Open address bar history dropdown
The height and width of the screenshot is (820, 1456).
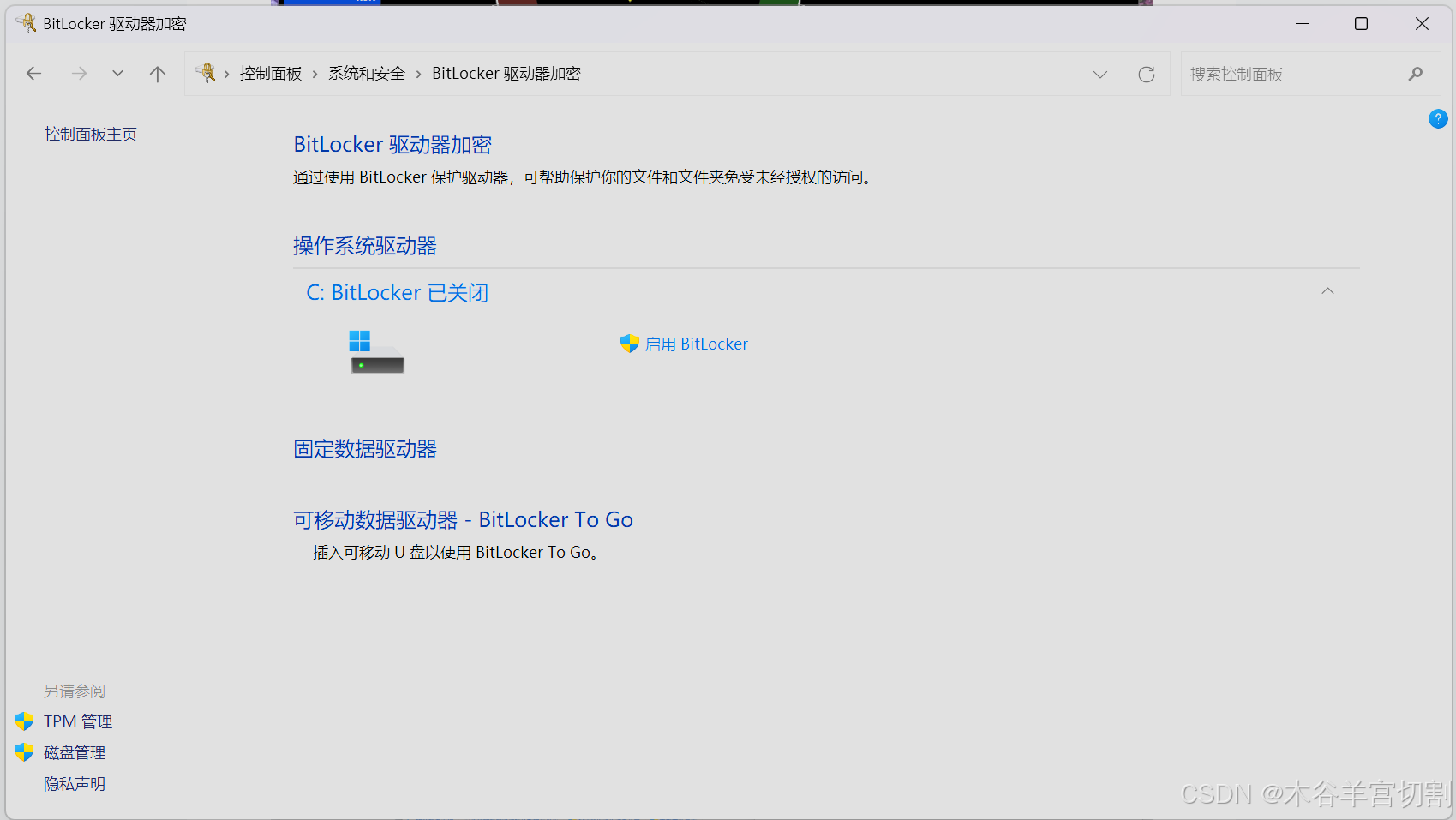pyautogui.click(x=1100, y=75)
